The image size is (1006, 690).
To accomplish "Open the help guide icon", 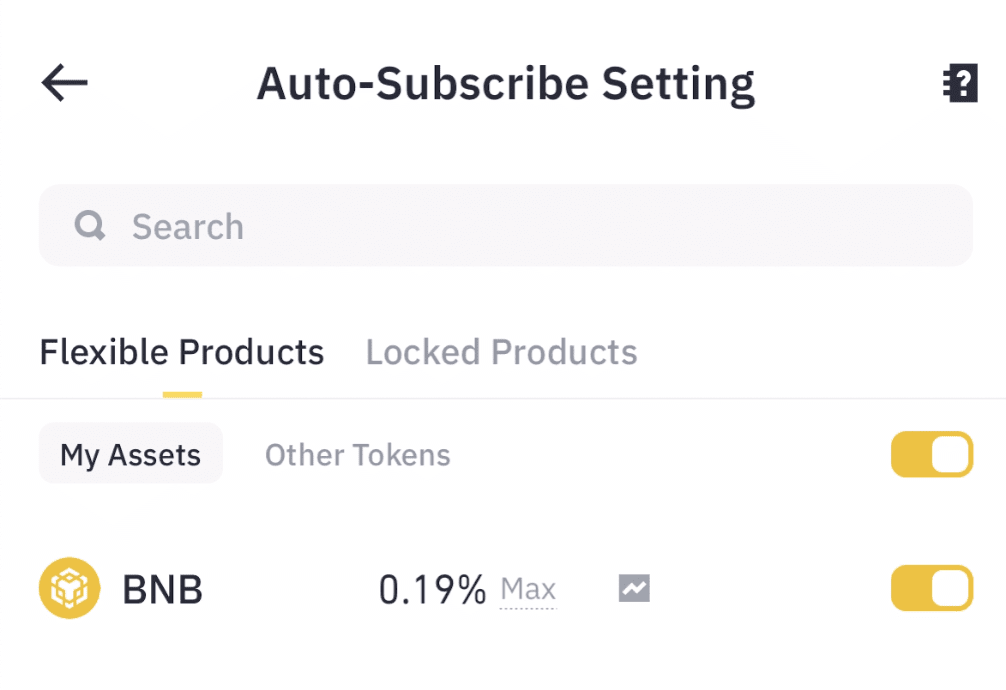I will 960,84.
